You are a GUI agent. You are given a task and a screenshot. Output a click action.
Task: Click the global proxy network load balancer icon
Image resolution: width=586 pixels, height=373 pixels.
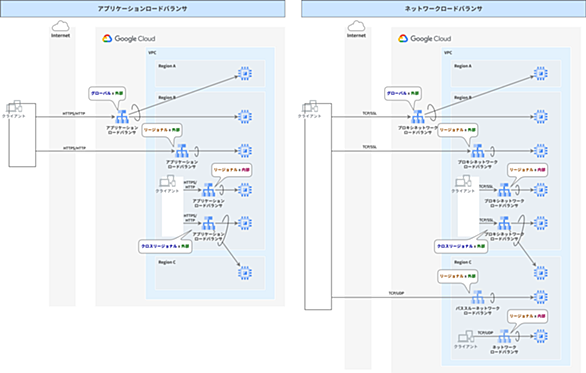(417, 117)
